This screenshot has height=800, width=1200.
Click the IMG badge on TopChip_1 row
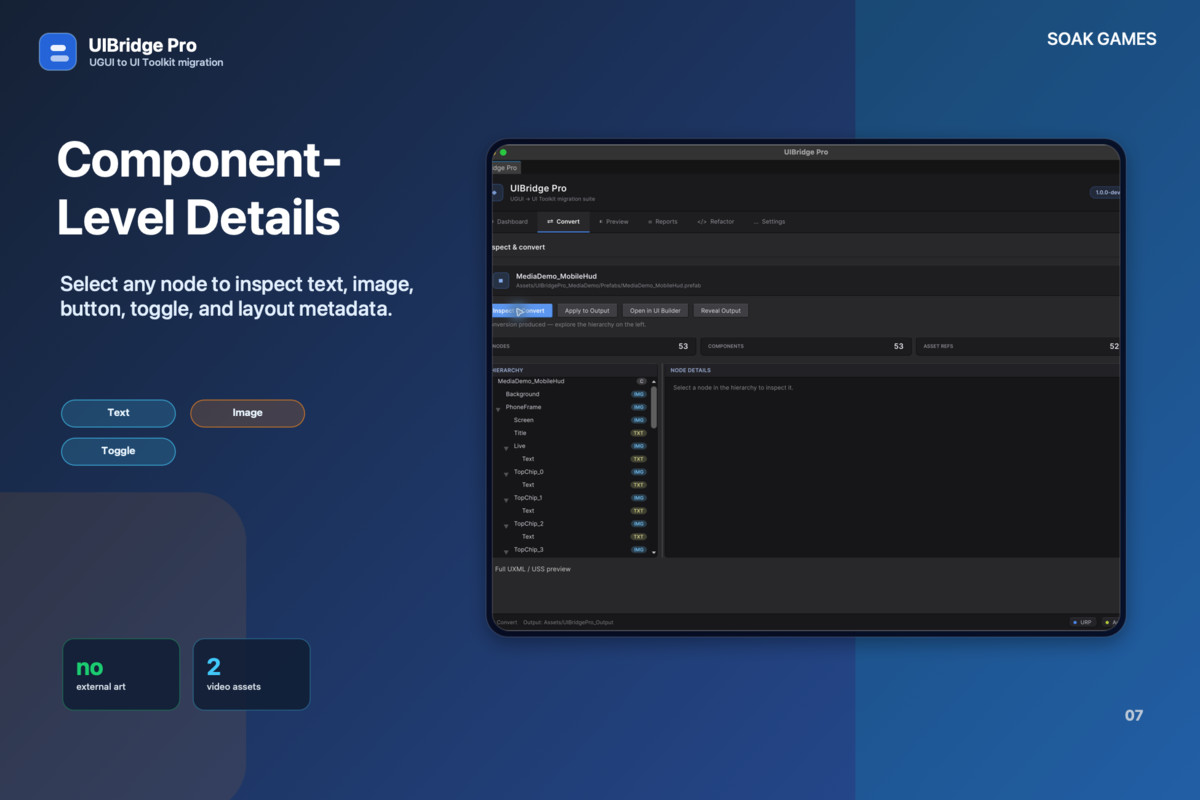tap(638, 498)
